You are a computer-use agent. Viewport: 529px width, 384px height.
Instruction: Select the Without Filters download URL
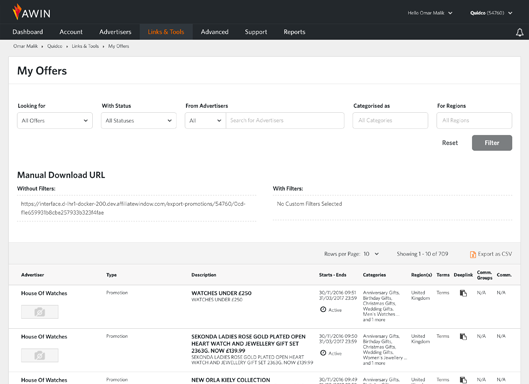click(x=133, y=208)
